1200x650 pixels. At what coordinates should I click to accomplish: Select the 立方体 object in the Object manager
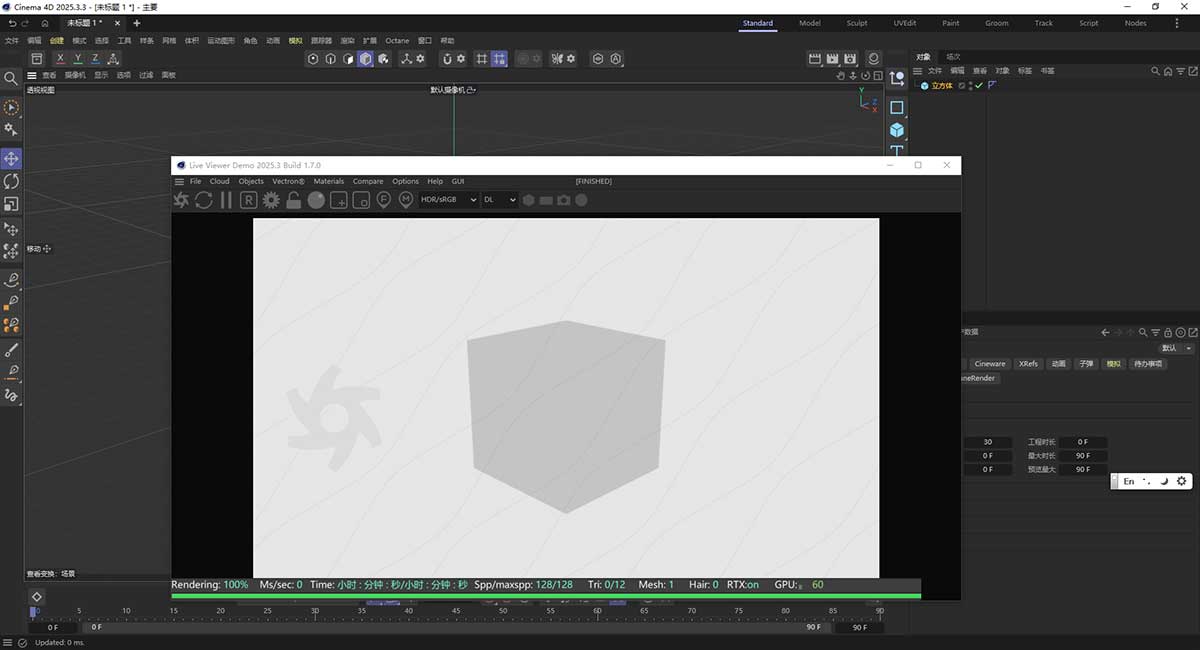click(x=941, y=85)
